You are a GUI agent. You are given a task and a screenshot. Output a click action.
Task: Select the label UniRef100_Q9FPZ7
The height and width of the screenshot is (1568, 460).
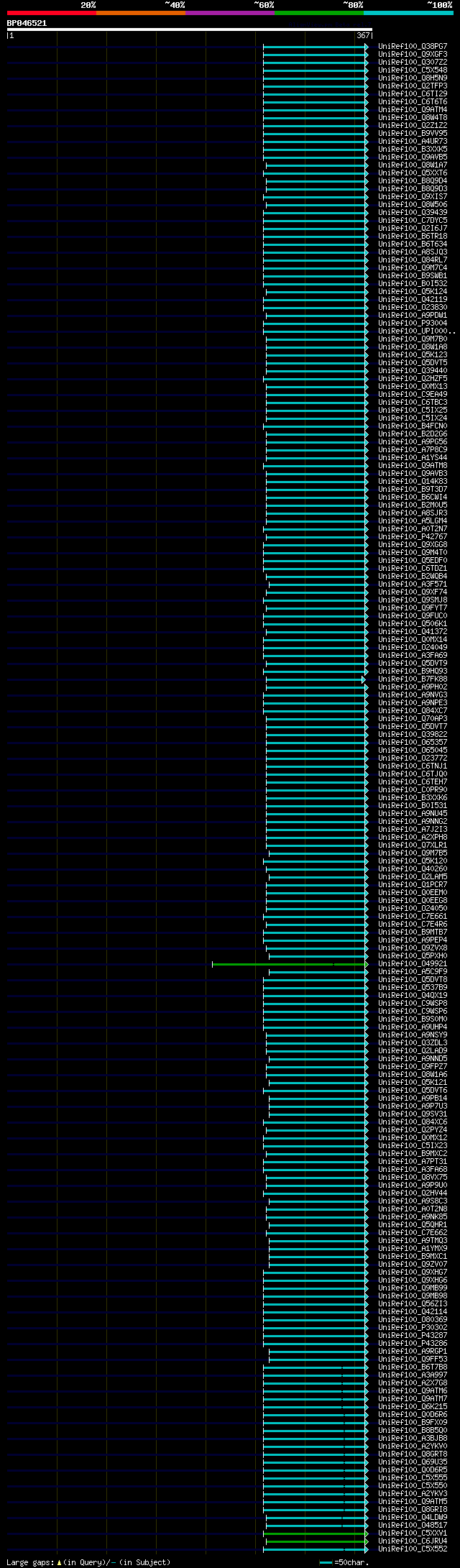coord(413,1067)
